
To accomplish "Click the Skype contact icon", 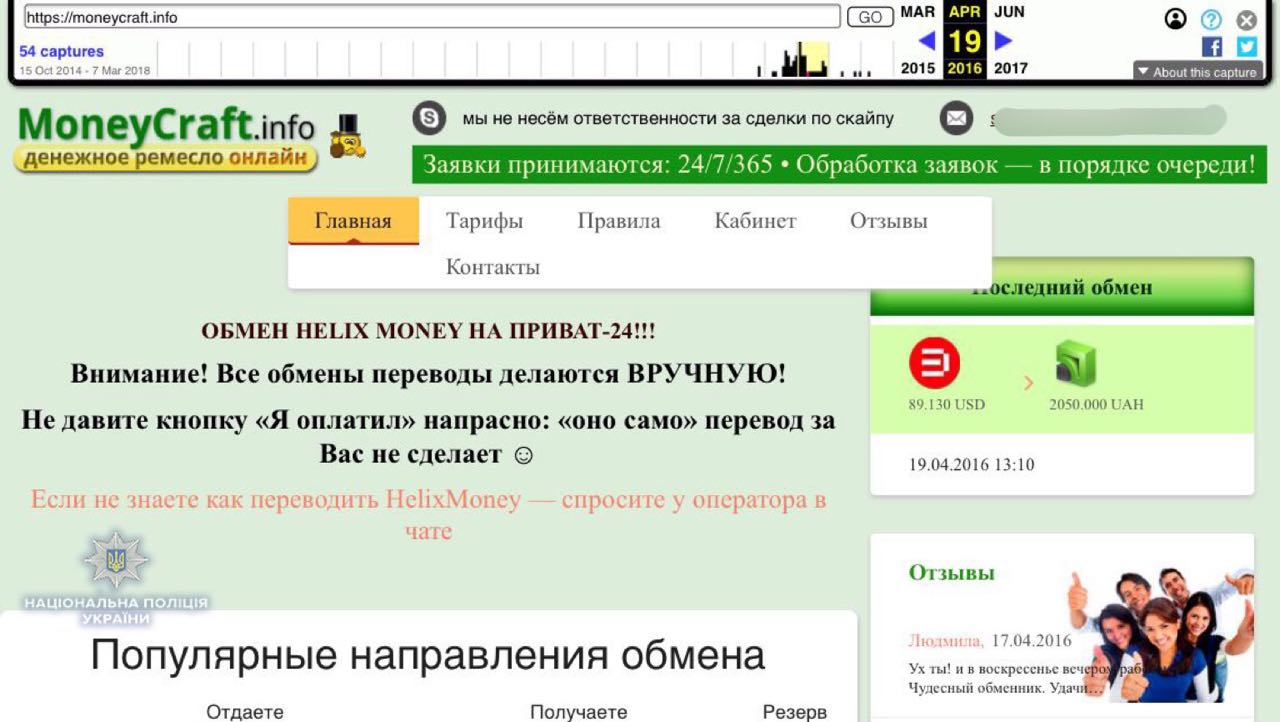I will 429,119.
